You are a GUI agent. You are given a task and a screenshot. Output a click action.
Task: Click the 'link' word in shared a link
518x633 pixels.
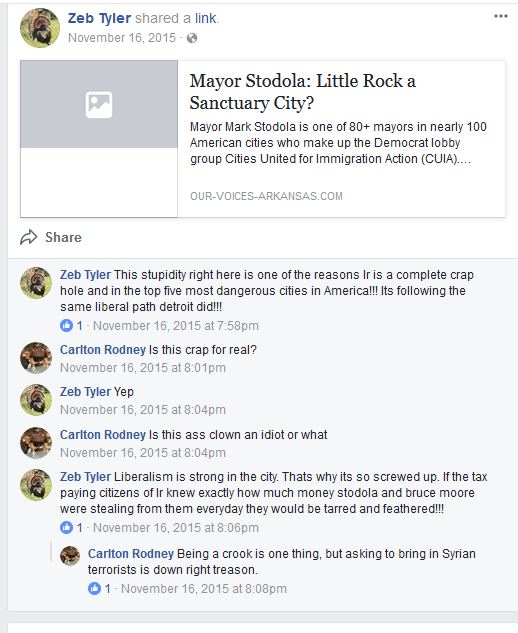tap(206, 18)
